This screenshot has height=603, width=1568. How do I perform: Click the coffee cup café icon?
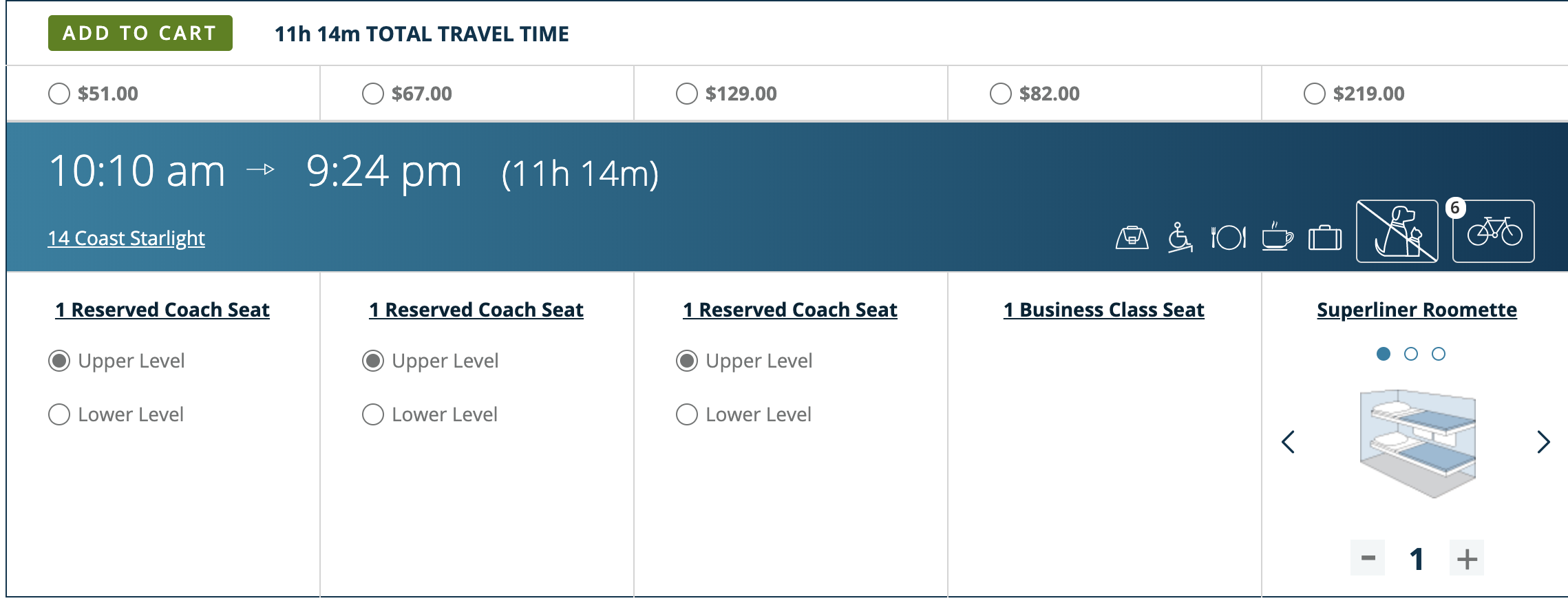click(x=1277, y=237)
